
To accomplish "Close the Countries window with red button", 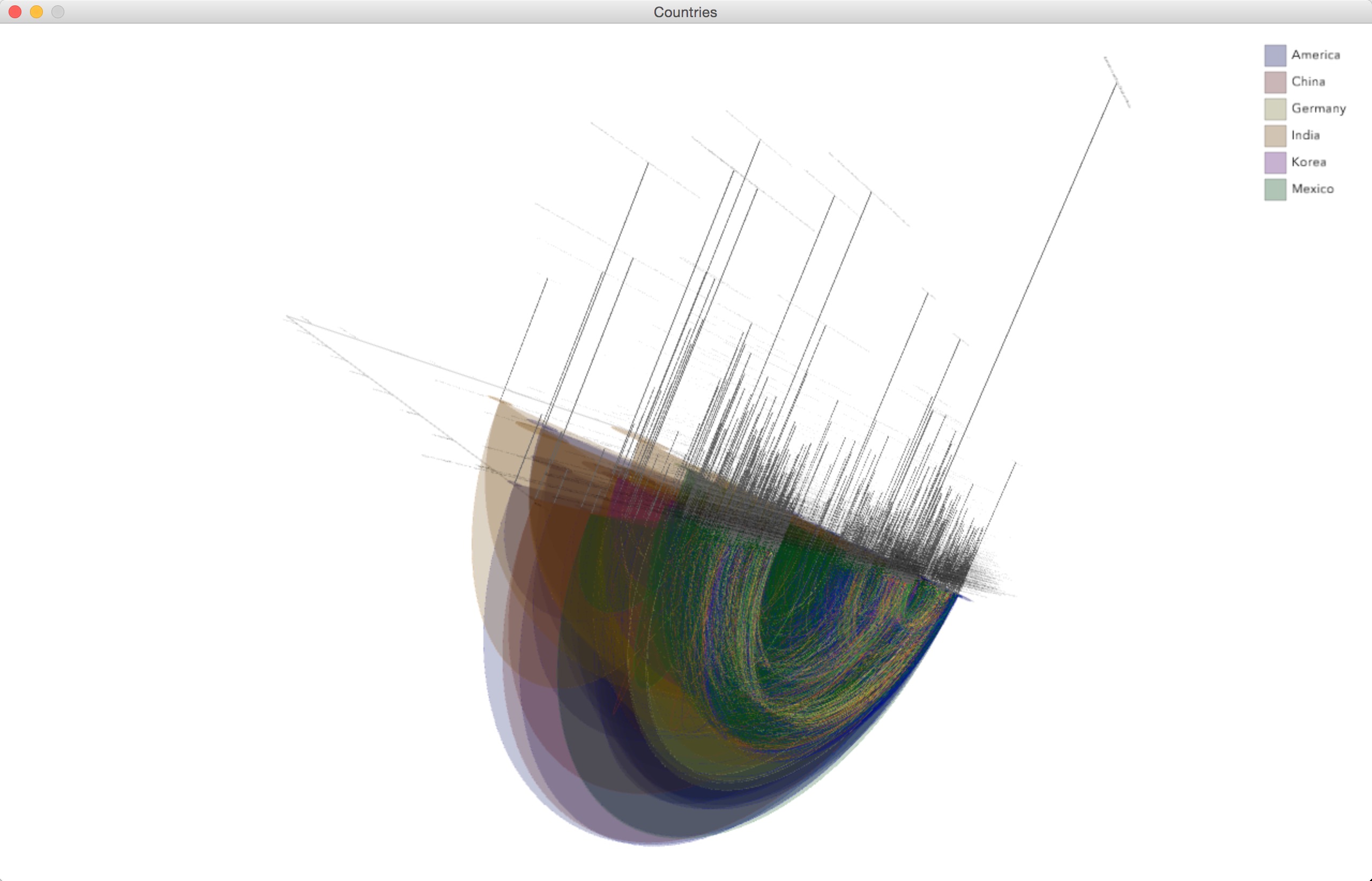I will click(x=16, y=12).
